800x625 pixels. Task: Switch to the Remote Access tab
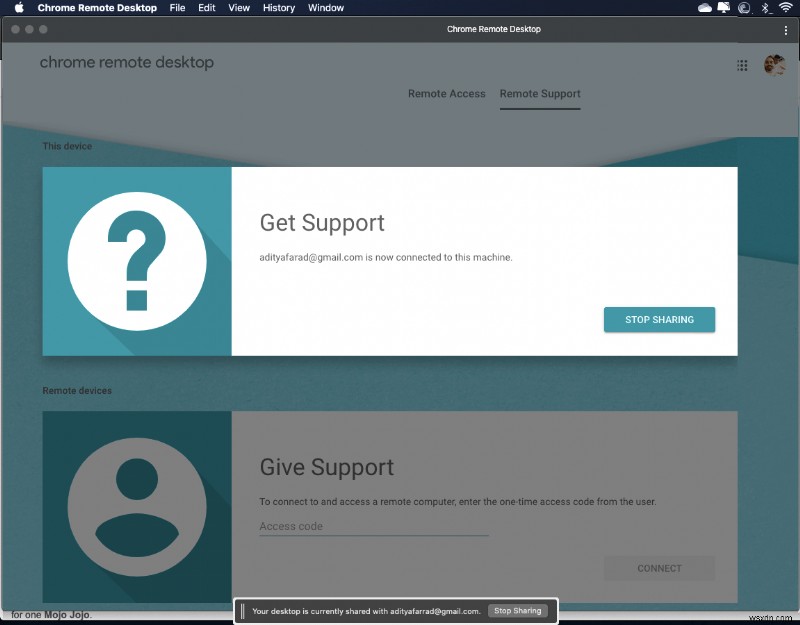(x=446, y=94)
